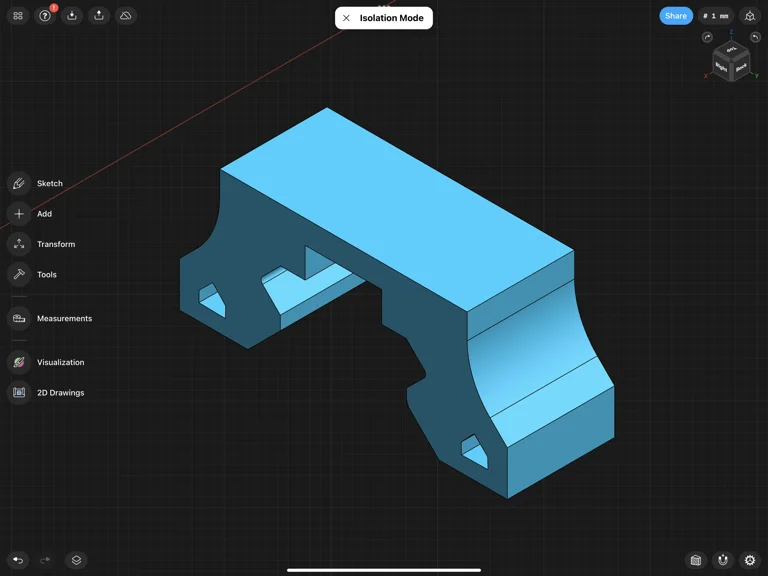Tap the Import icon

[x=72, y=16]
